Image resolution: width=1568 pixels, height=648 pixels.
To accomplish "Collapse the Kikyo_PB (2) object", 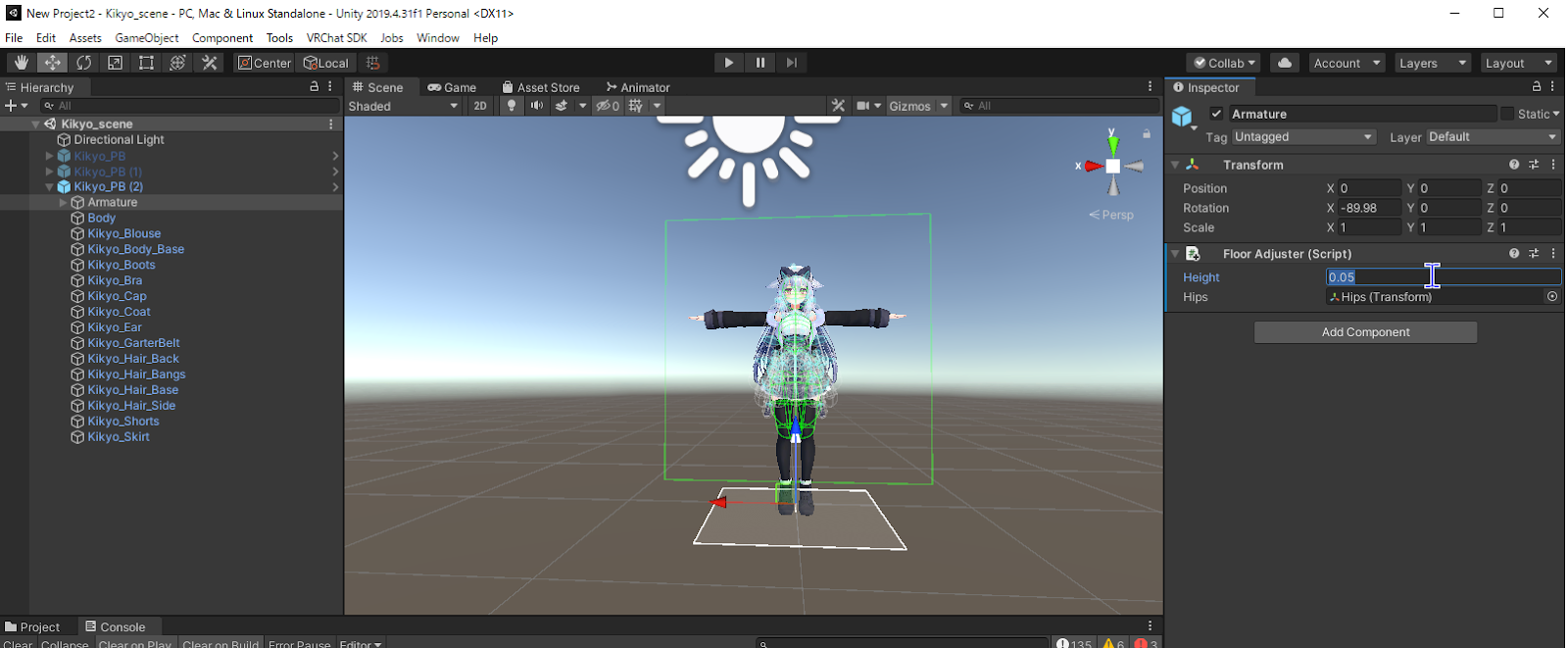I will 49,186.
